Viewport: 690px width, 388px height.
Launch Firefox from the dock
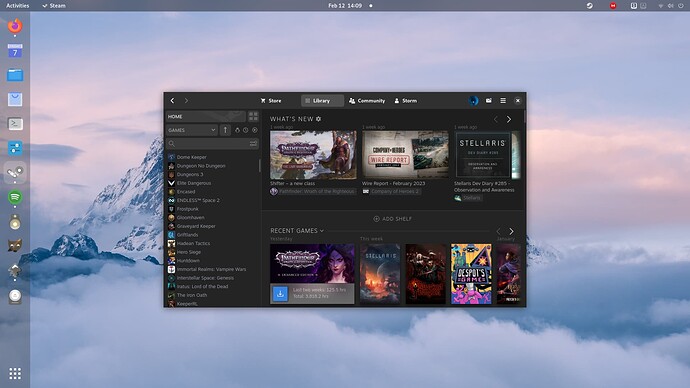click(x=15, y=26)
